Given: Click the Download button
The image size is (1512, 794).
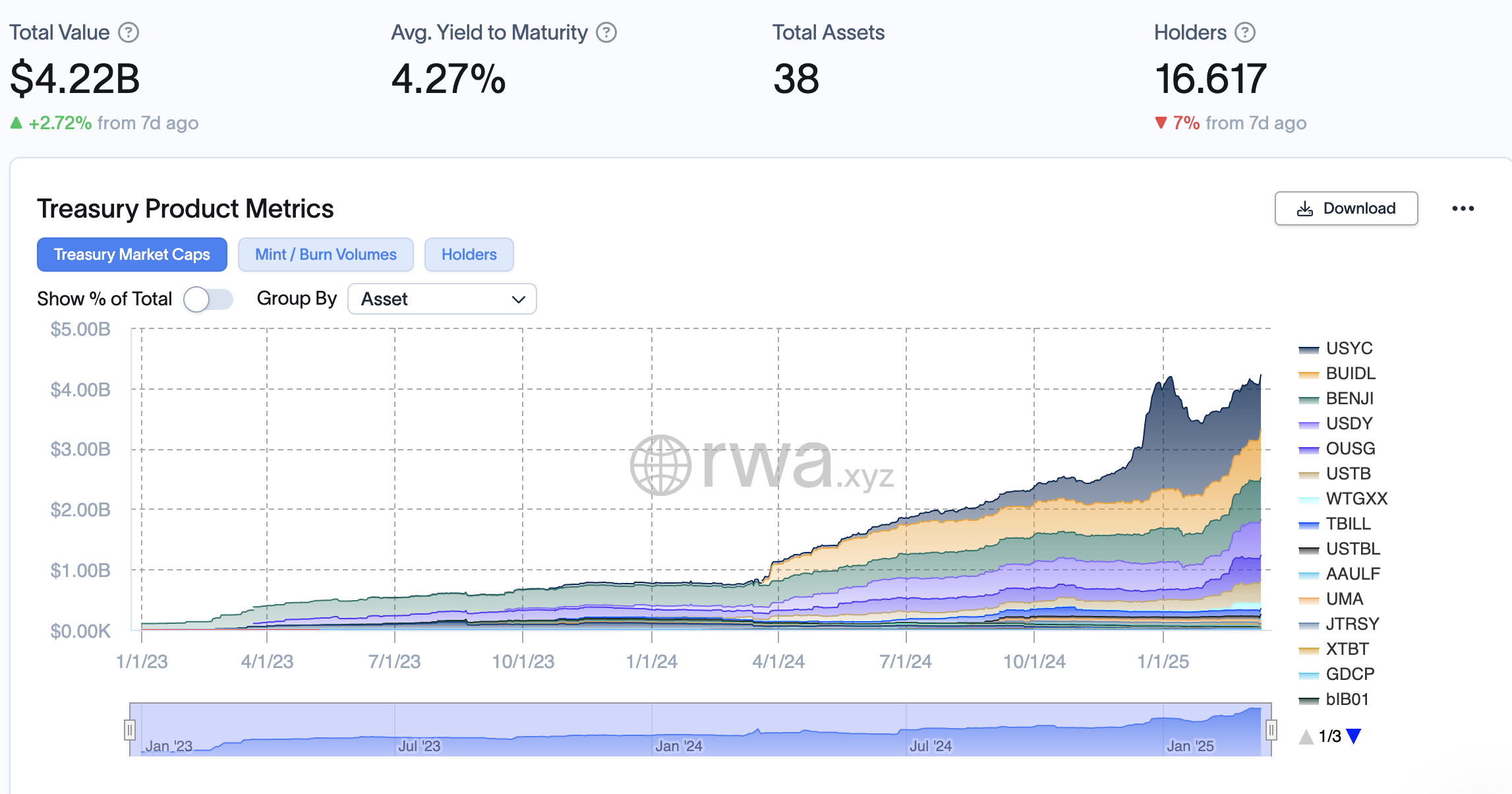Looking at the screenshot, I should [x=1346, y=208].
